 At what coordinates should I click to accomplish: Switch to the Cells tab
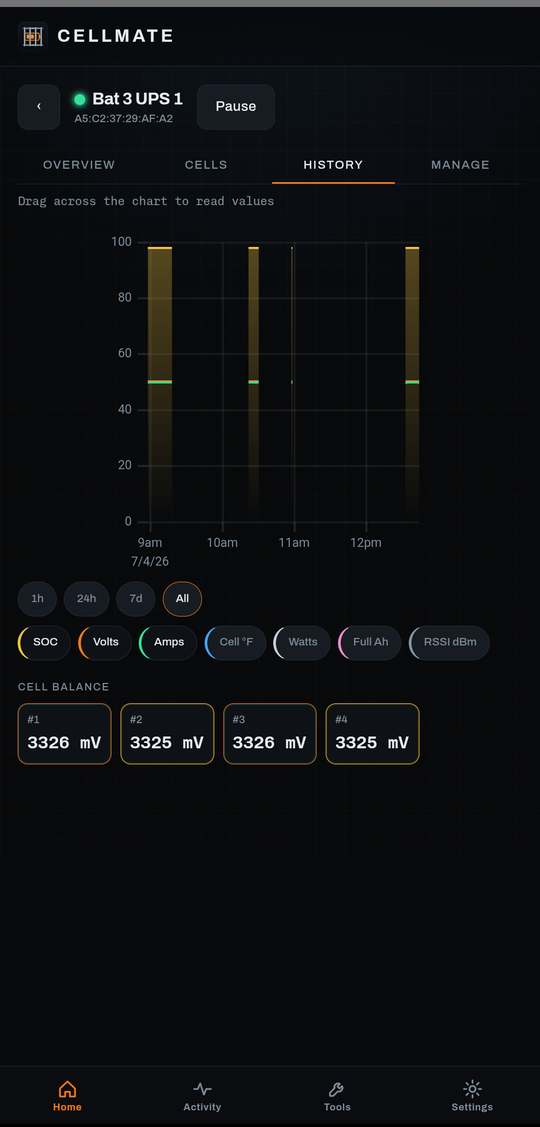[206, 165]
